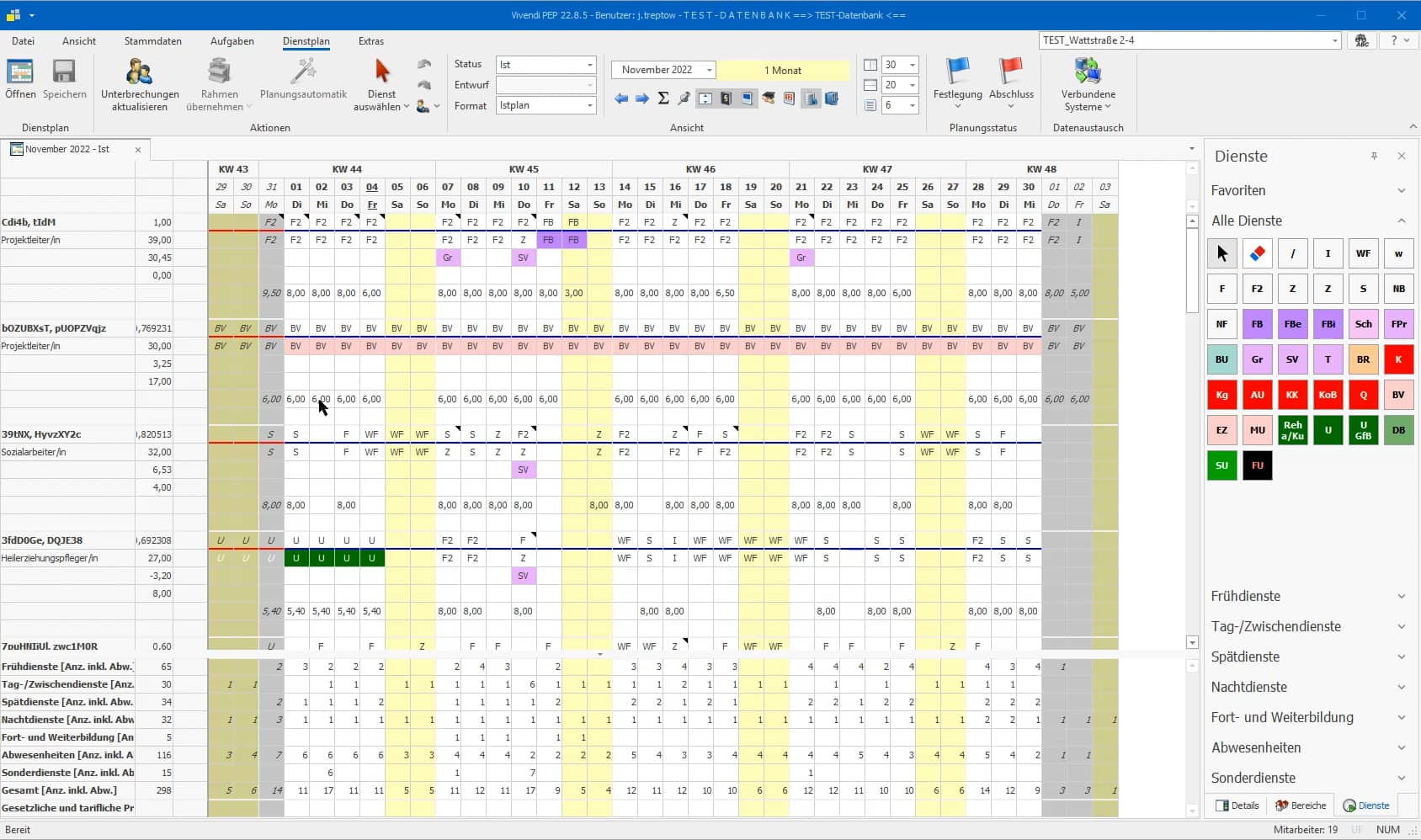Click the Summe (Sigma) icon in Ansicht
Viewport: 1421px width, 840px height.
(664, 98)
